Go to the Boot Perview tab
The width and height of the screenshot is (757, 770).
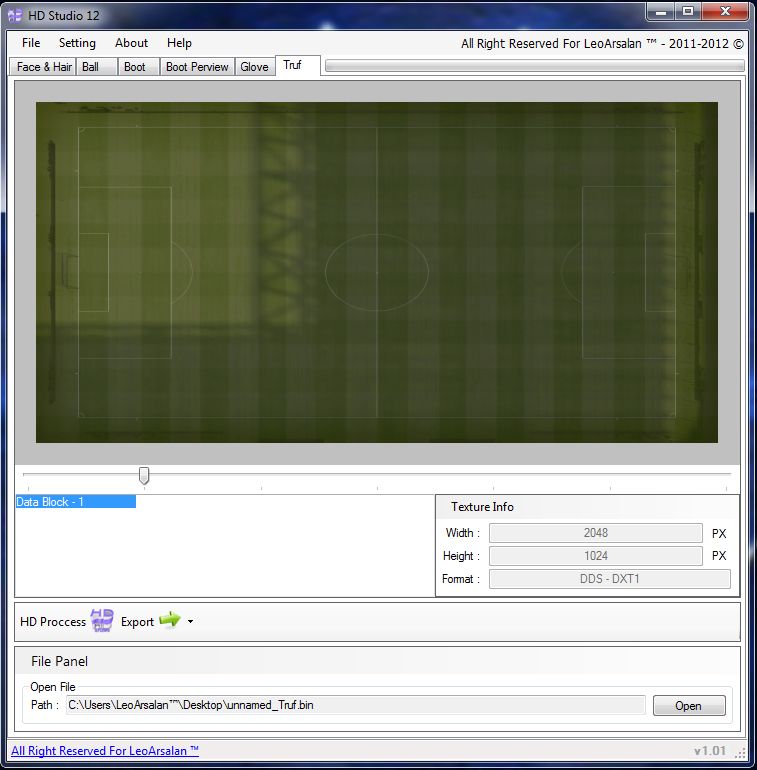(197, 67)
